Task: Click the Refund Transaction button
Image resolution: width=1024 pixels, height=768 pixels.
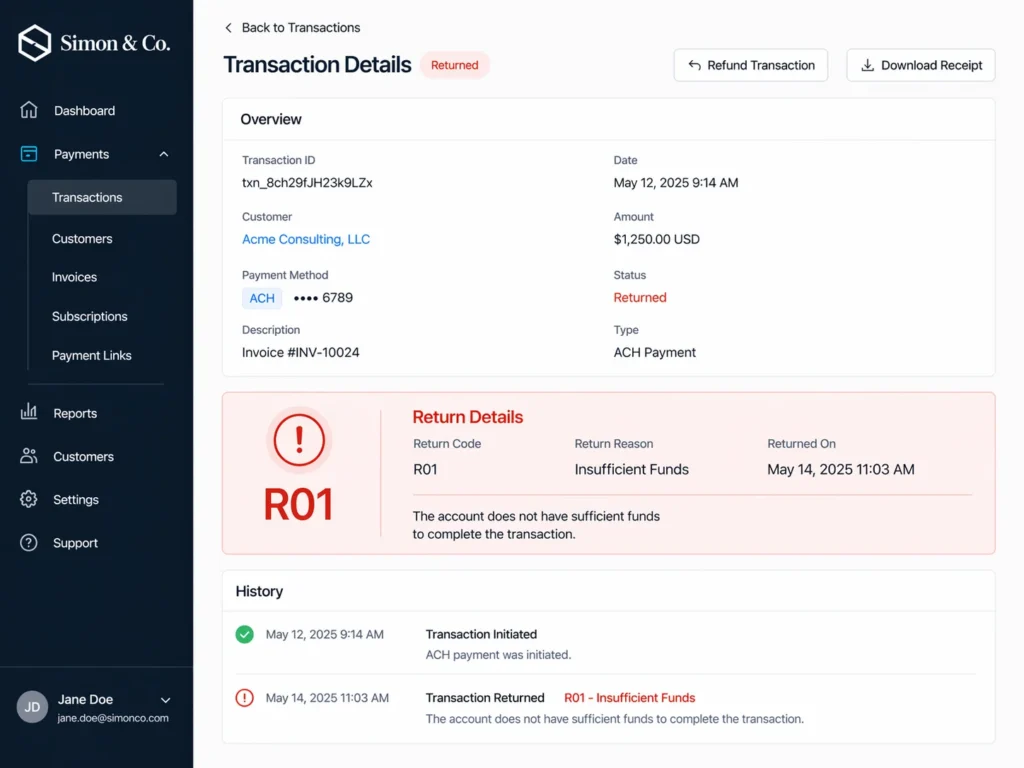Action: 751,65
